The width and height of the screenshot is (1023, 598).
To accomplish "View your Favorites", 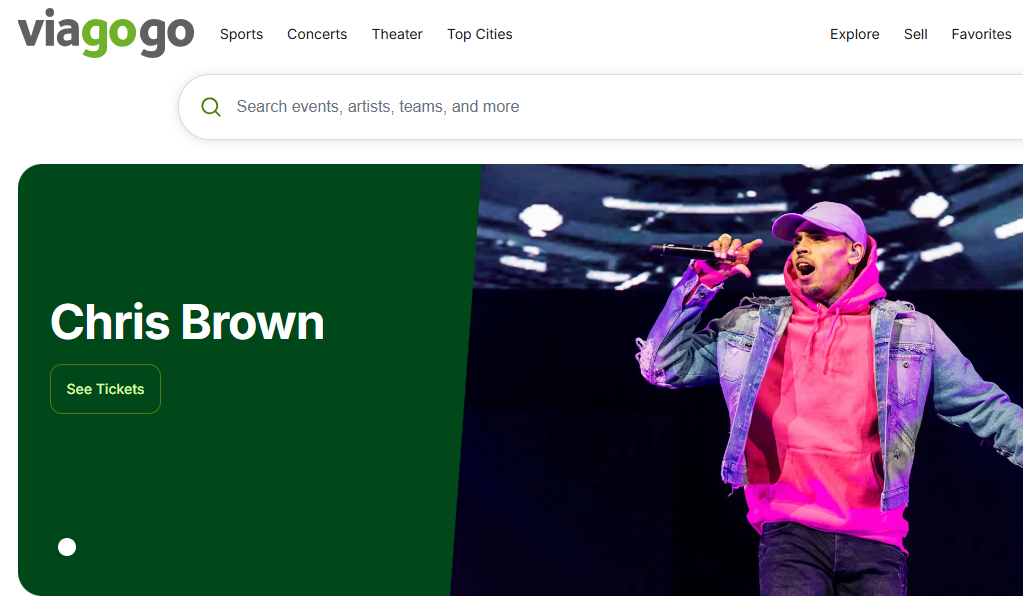I will pos(981,34).
